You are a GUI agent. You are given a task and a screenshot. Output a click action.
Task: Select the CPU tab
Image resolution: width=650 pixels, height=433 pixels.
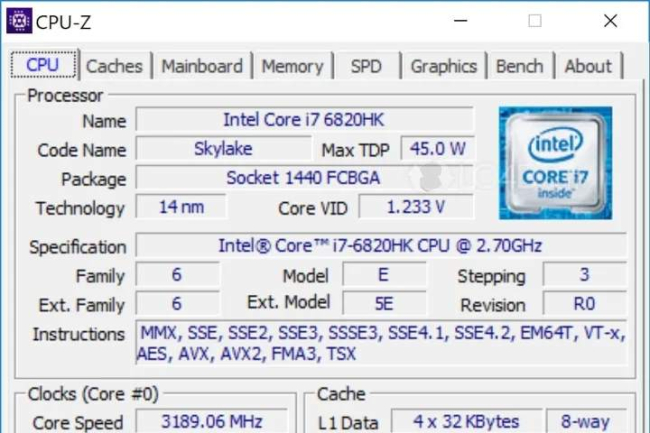click(x=44, y=65)
